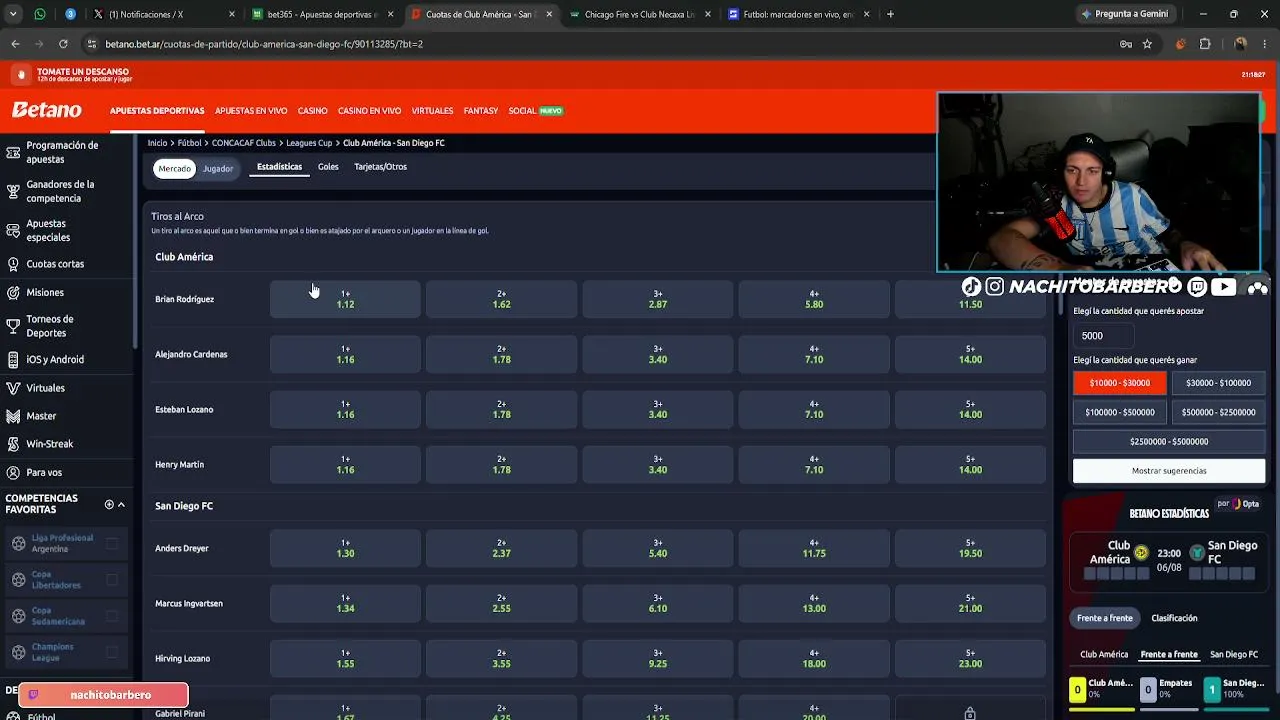Click the Torneos de Deportes trophy icon
This screenshot has height=720, width=1280.
coord(13,326)
